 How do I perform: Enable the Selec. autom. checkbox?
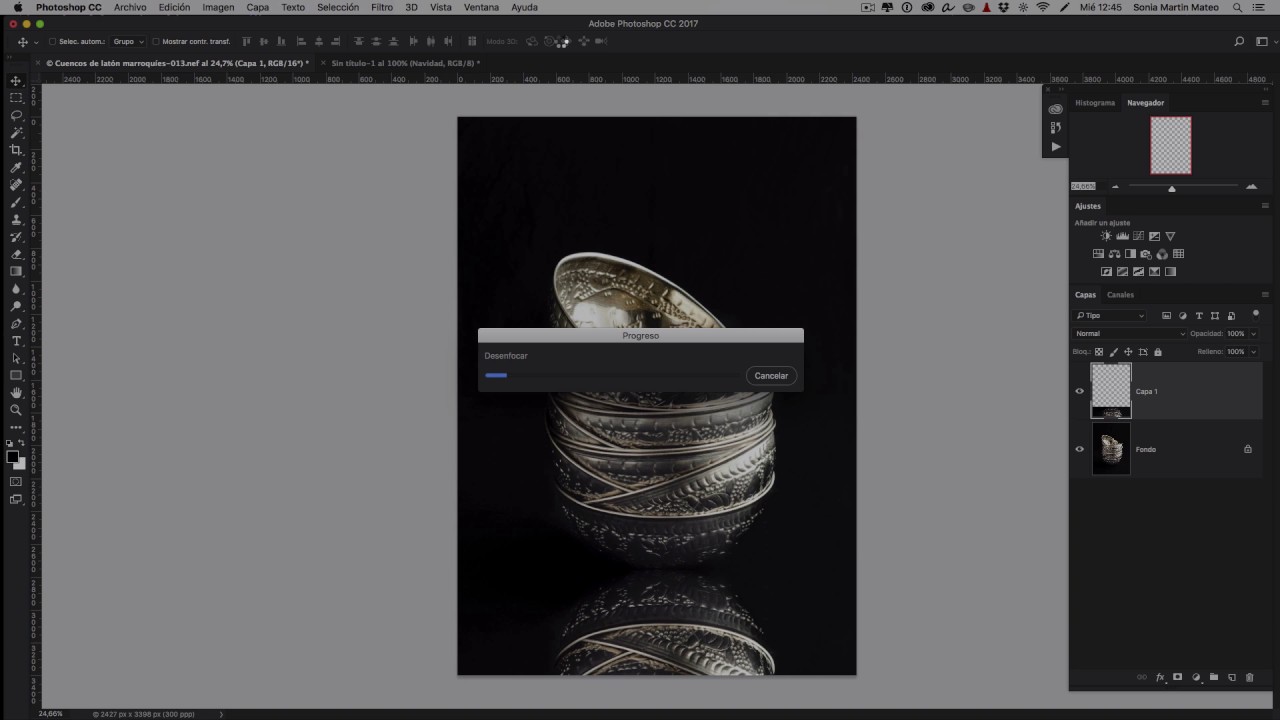pos(52,42)
